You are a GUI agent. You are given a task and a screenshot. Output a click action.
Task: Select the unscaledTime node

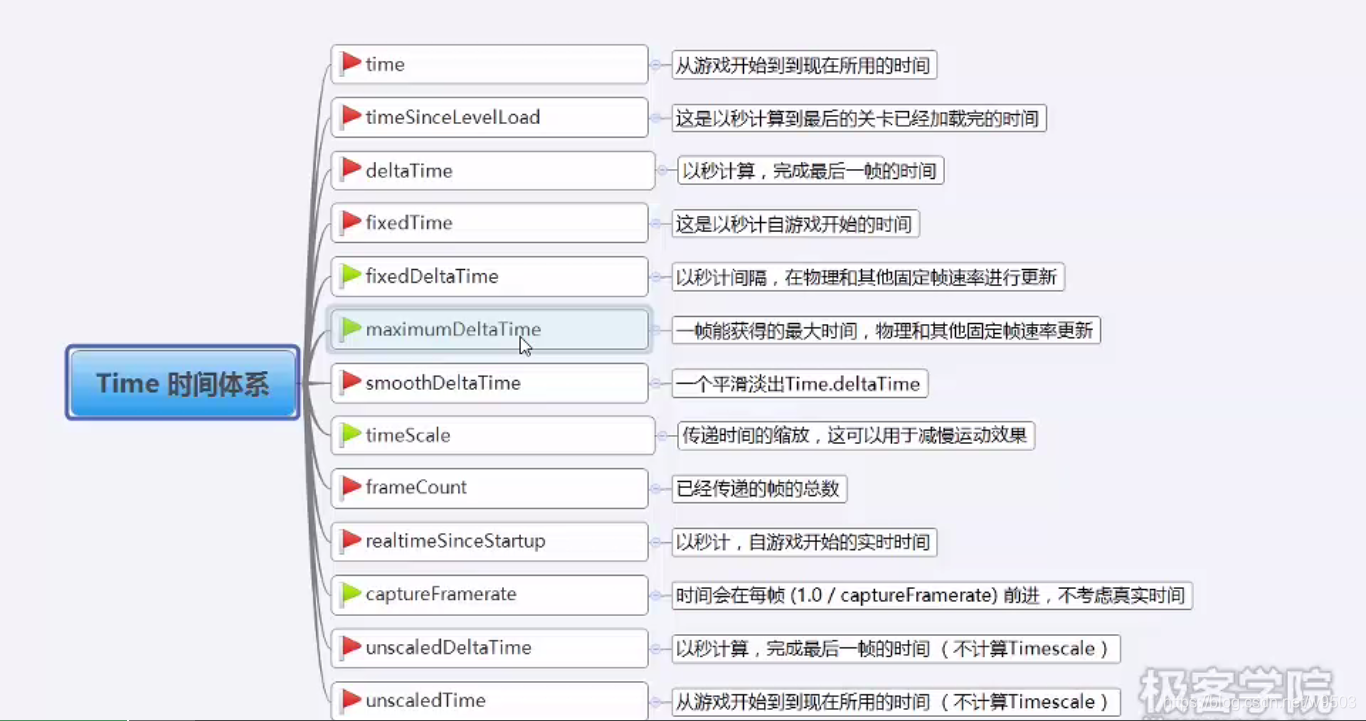pos(490,700)
